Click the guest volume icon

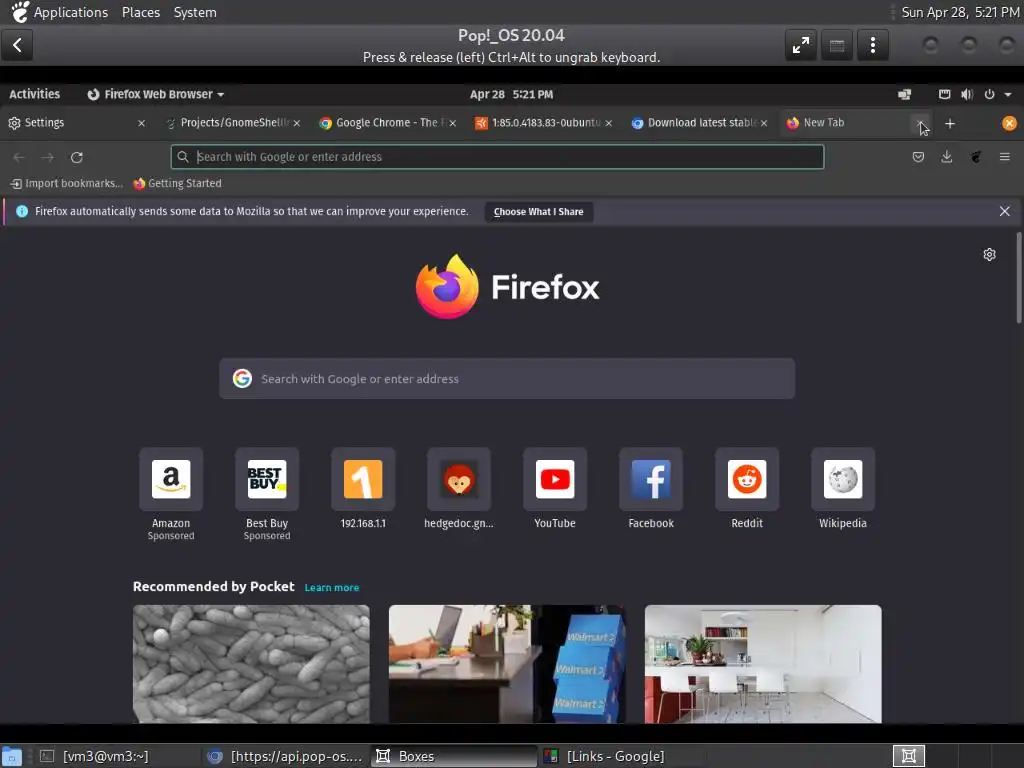point(967,94)
